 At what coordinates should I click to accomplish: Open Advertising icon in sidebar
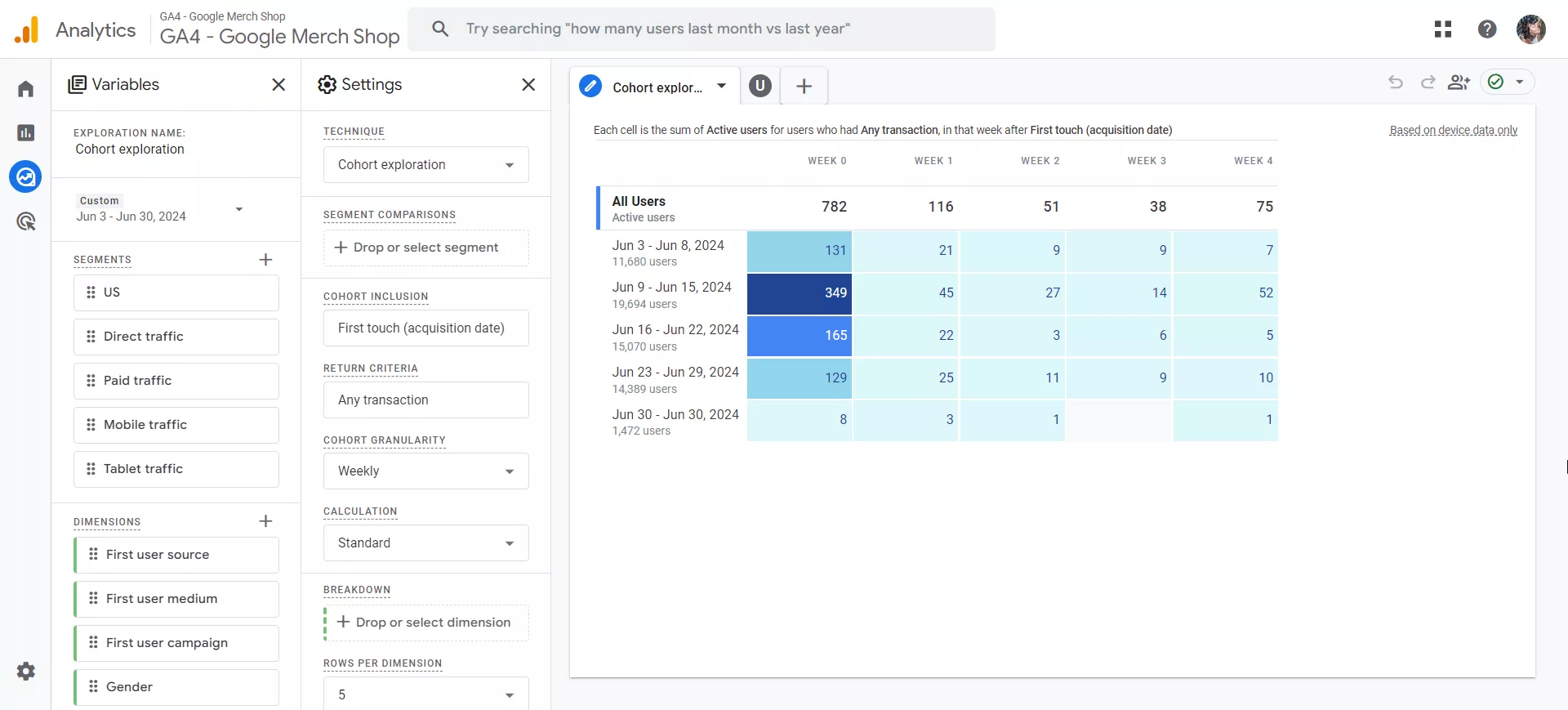point(26,221)
